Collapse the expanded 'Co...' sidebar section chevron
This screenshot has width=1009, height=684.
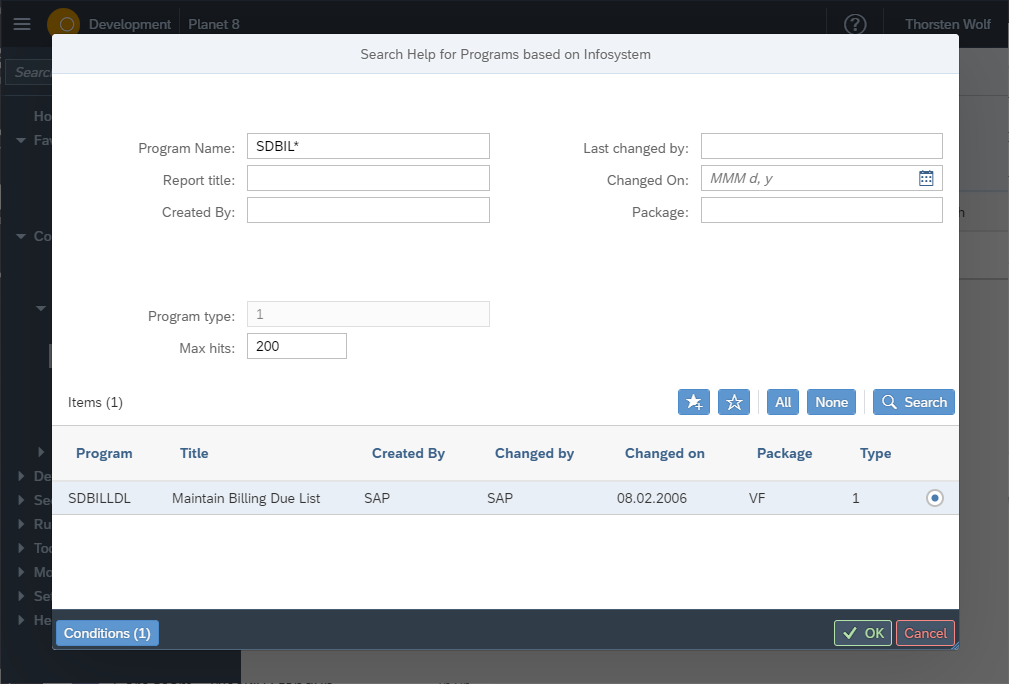coord(21,236)
